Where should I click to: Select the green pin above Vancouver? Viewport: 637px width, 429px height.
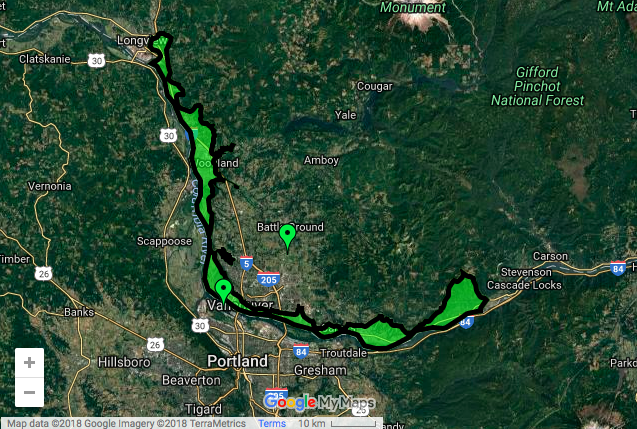(x=223, y=291)
